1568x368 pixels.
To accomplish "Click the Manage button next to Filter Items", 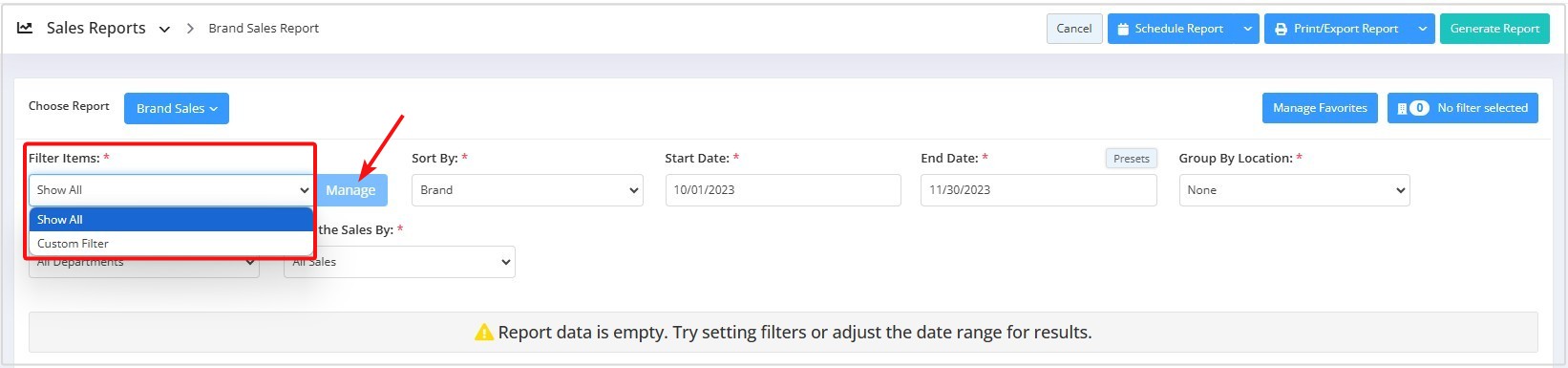I will [350, 190].
